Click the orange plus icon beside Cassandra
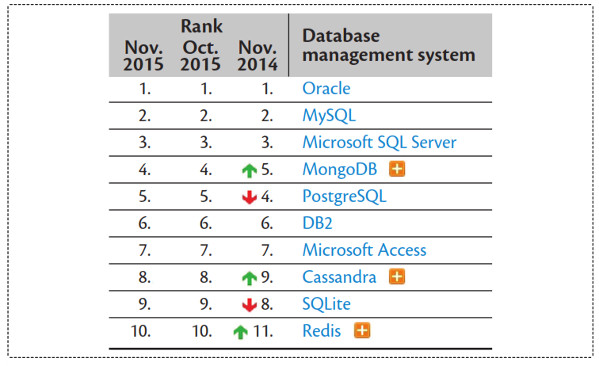 click(x=397, y=277)
